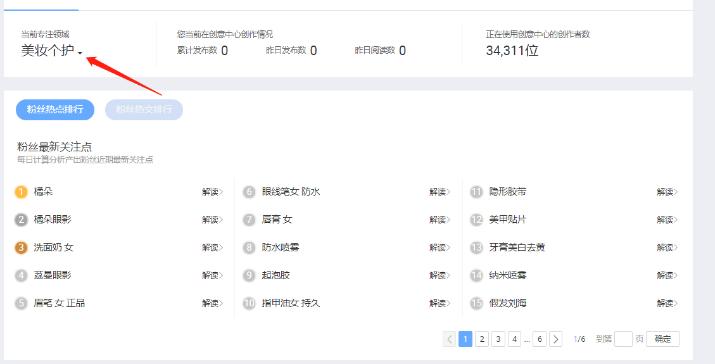Jump to page 4

click(x=514, y=339)
